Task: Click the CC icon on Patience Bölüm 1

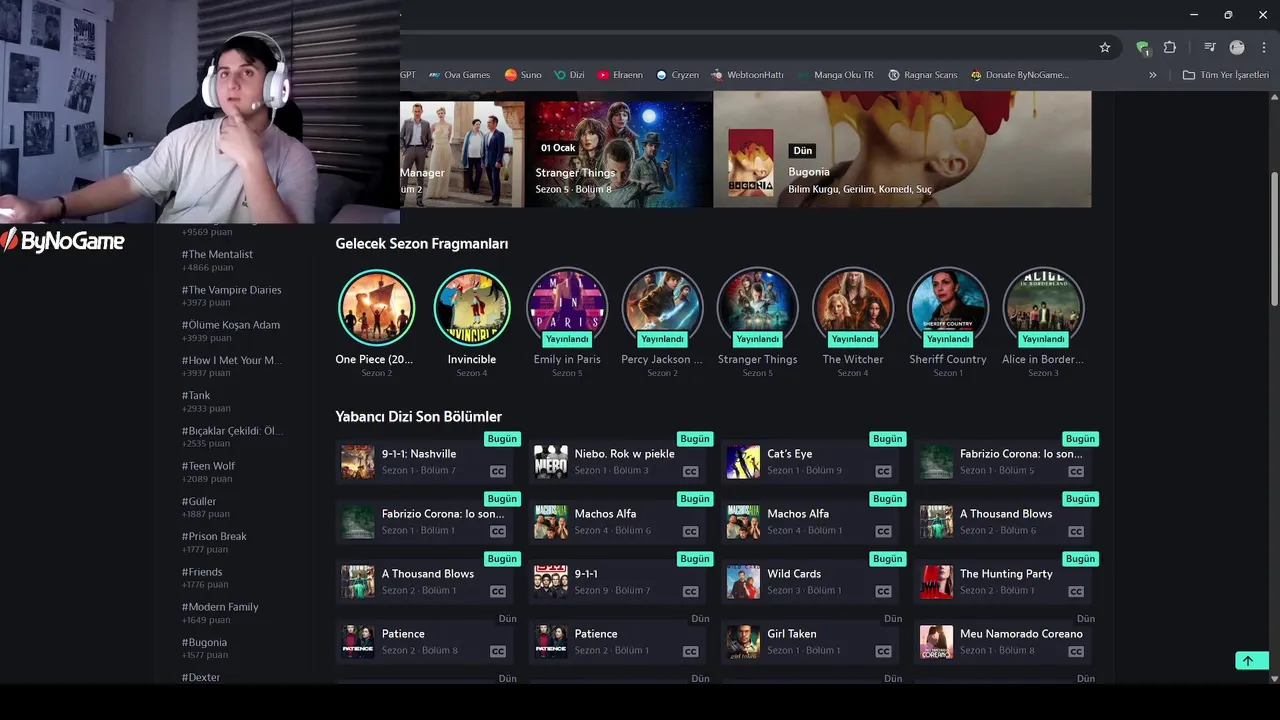Action: pyautogui.click(x=691, y=652)
